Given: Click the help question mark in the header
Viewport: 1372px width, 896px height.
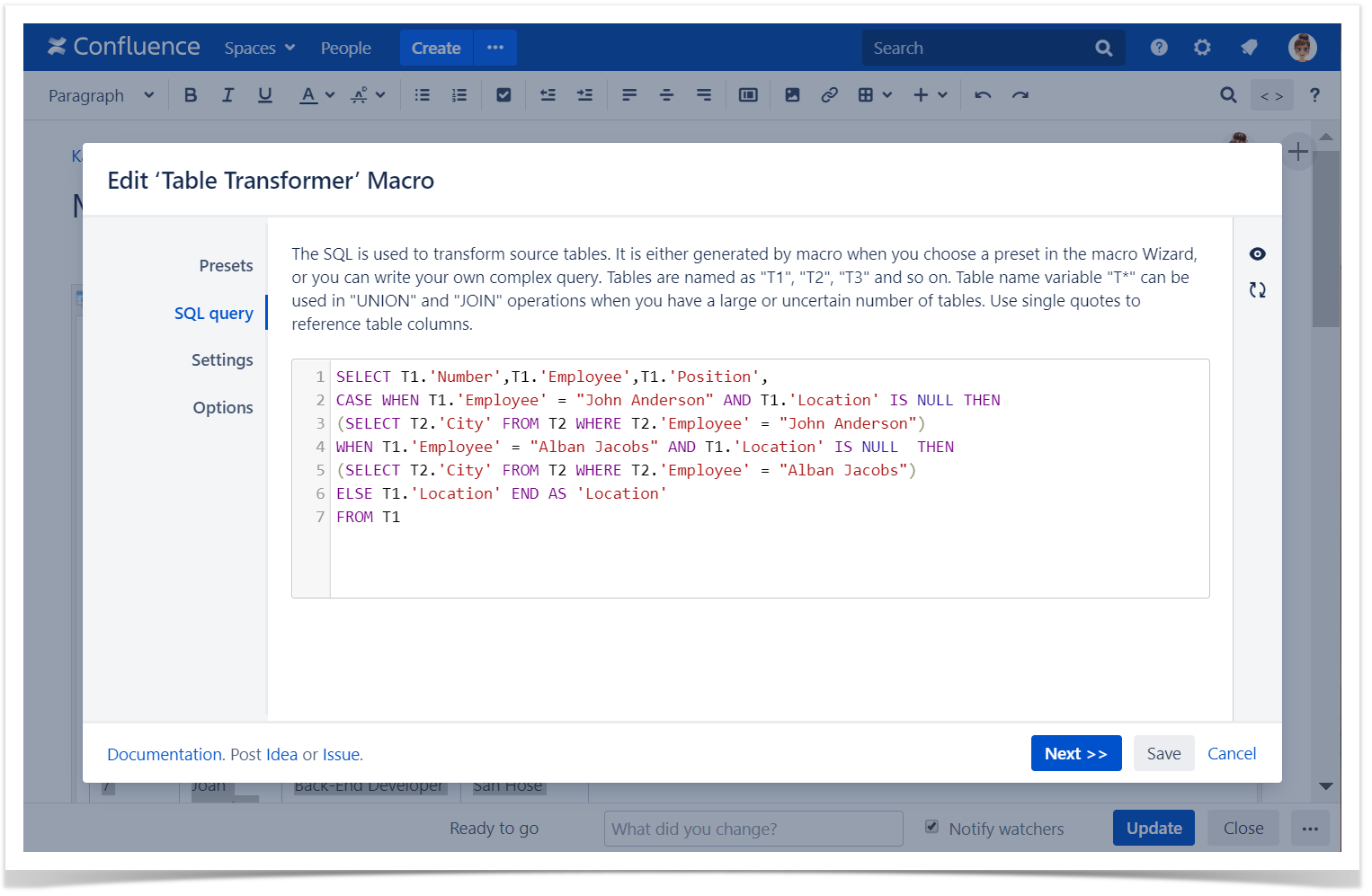Looking at the screenshot, I should (x=1159, y=48).
